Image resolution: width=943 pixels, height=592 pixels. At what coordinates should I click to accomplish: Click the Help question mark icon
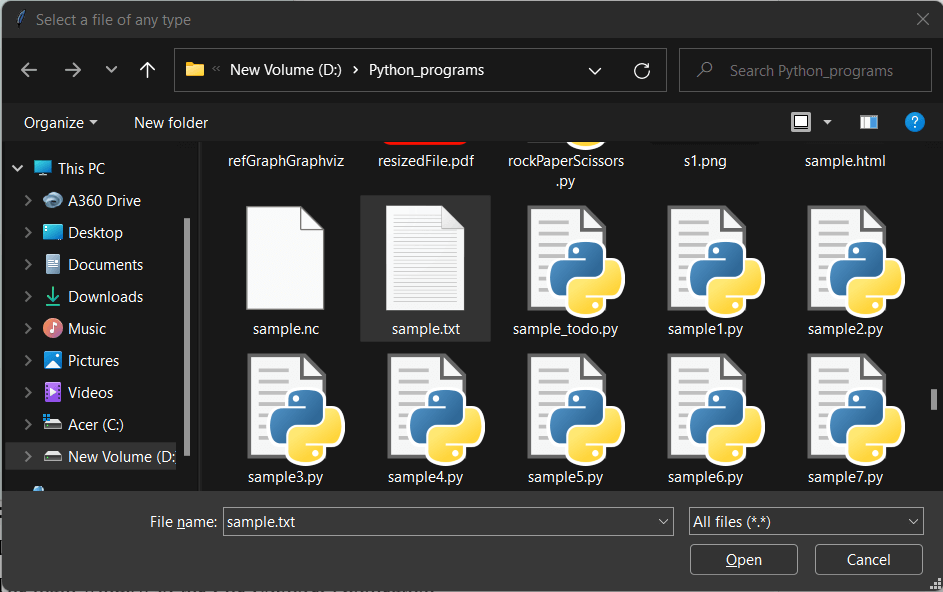pyautogui.click(x=914, y=121)
